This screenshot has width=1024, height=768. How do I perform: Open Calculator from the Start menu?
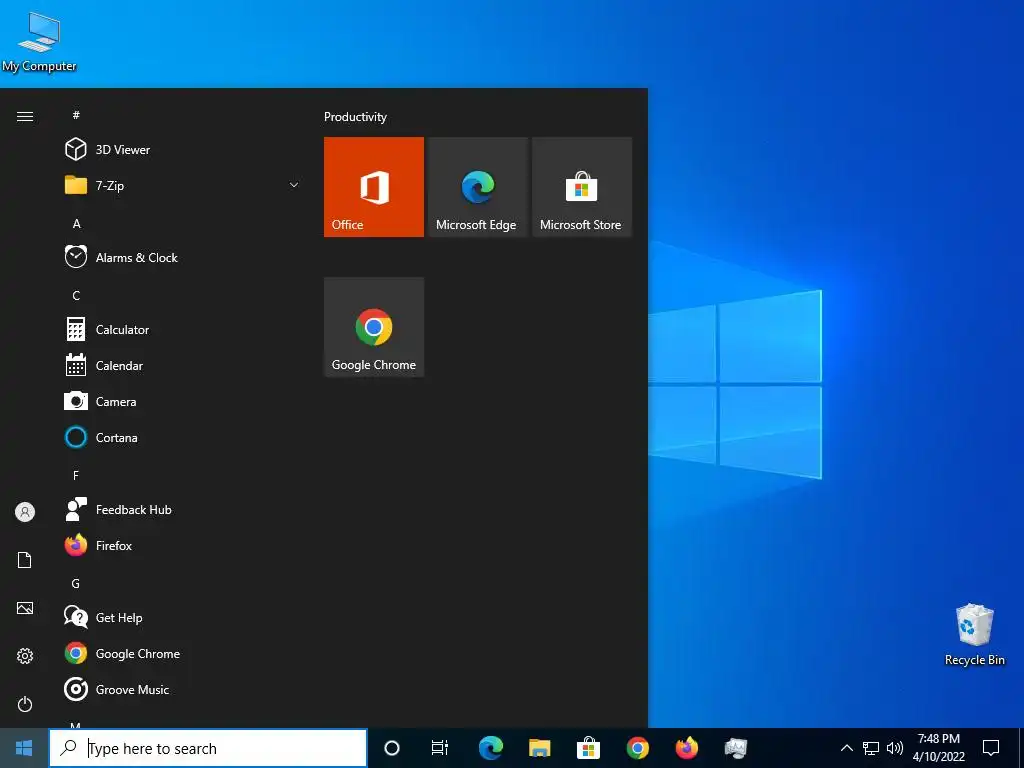pos(183,329)
